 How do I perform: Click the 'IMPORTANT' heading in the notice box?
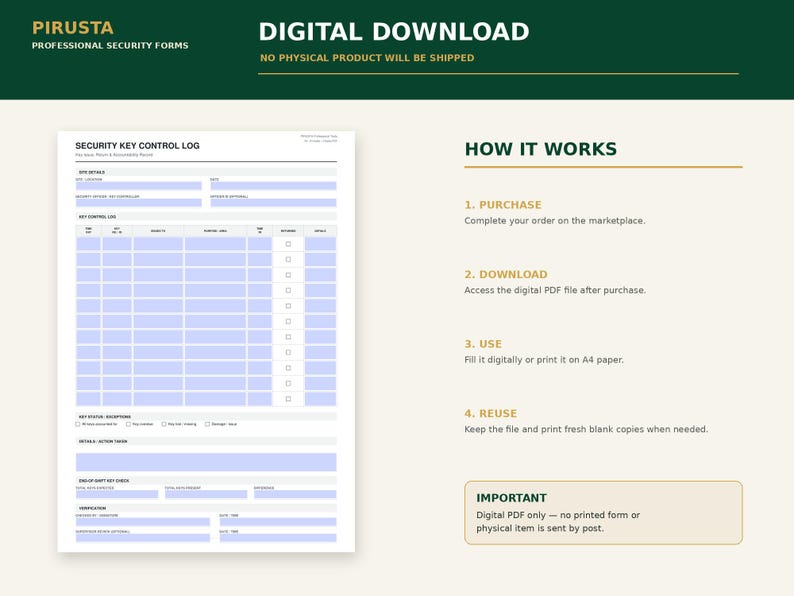tap(511, 498)
